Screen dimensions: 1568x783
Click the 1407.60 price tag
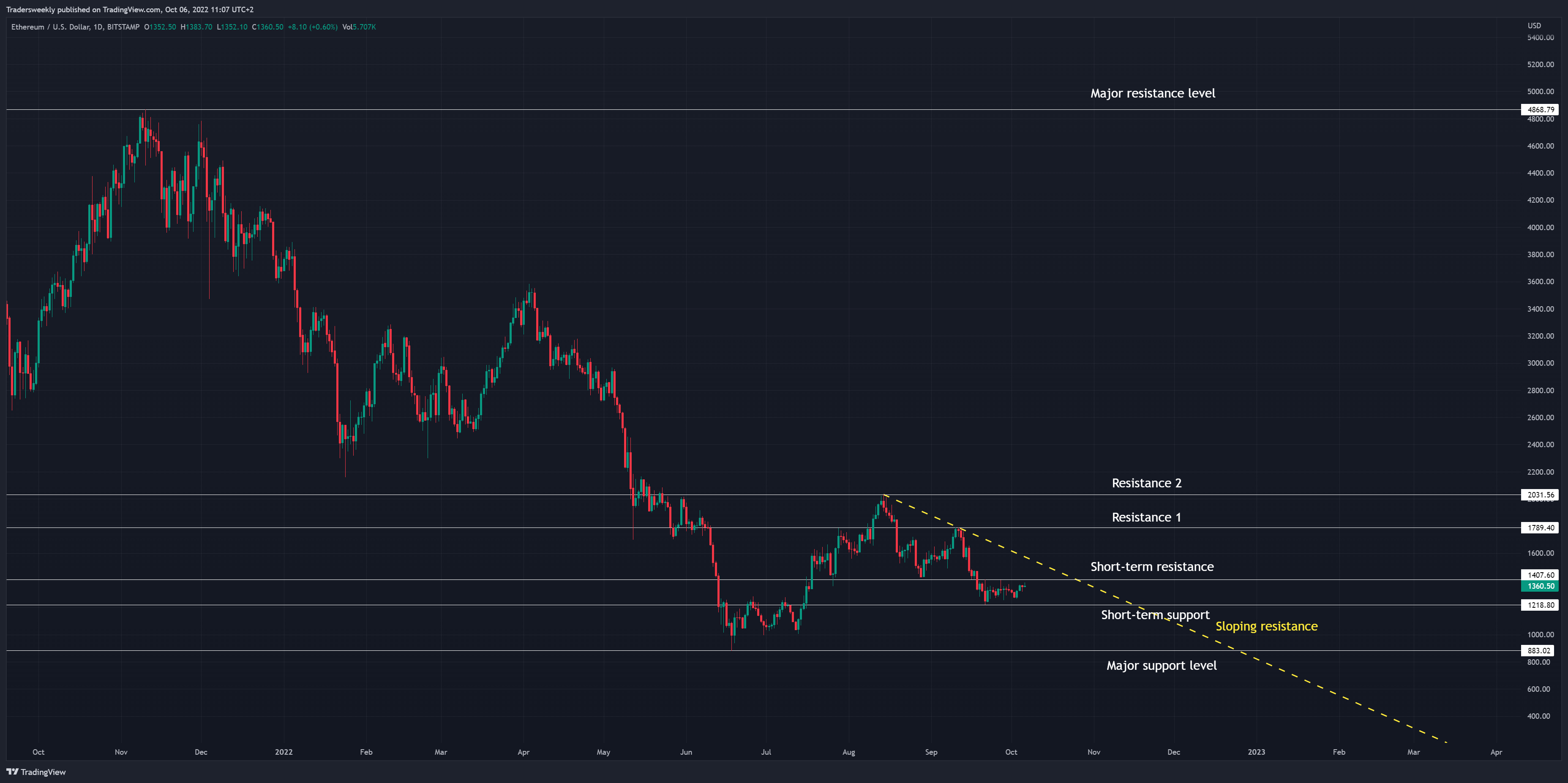click(1539, 574)
